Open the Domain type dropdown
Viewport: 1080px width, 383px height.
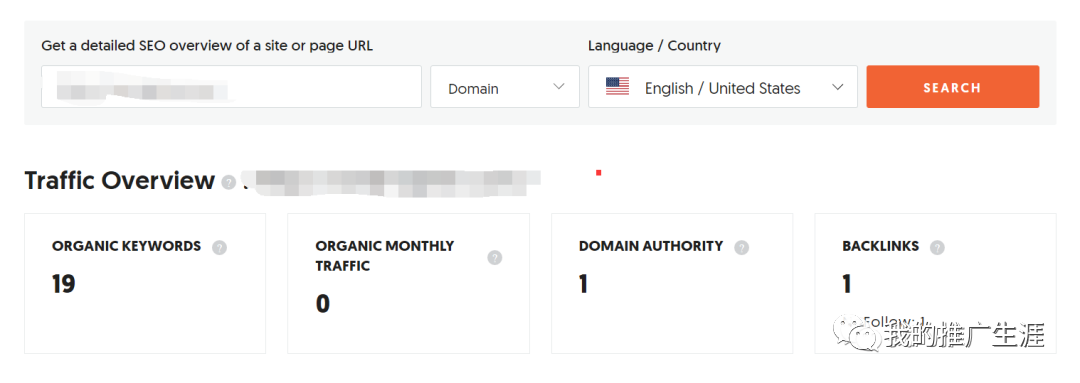tap(505, 87)
